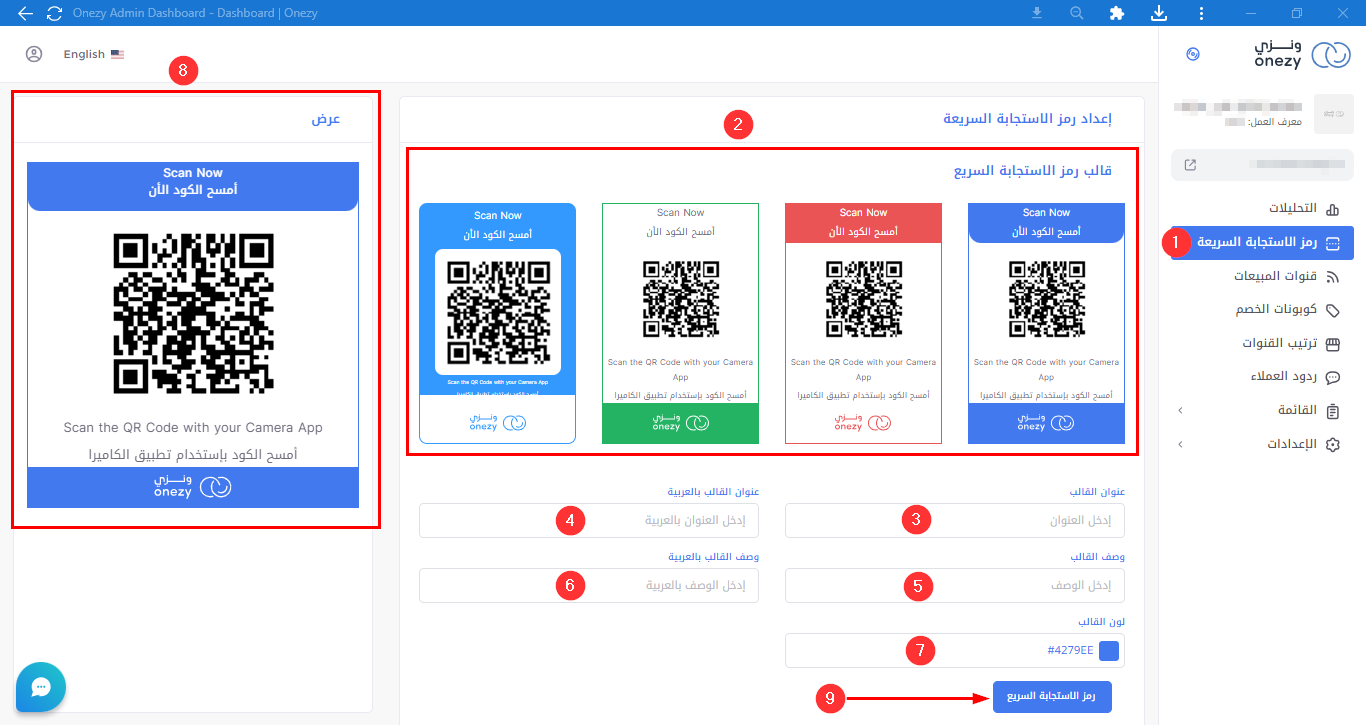The image size is (1366, 725).
Task: Click the sidebar collapse circle icon
Action: (x=1192, y=54)
